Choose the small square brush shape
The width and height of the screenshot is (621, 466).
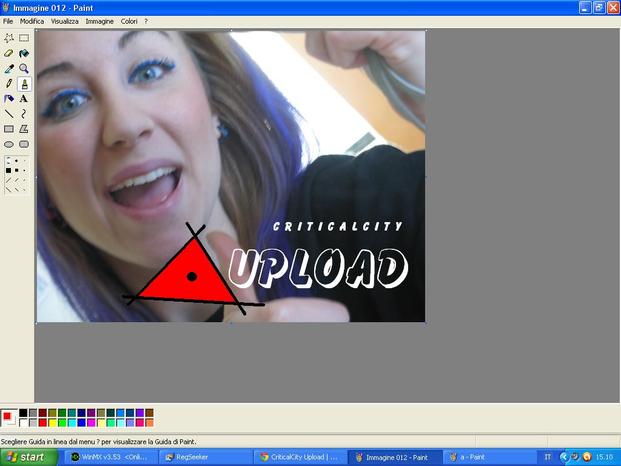click(x=24, y=171)
